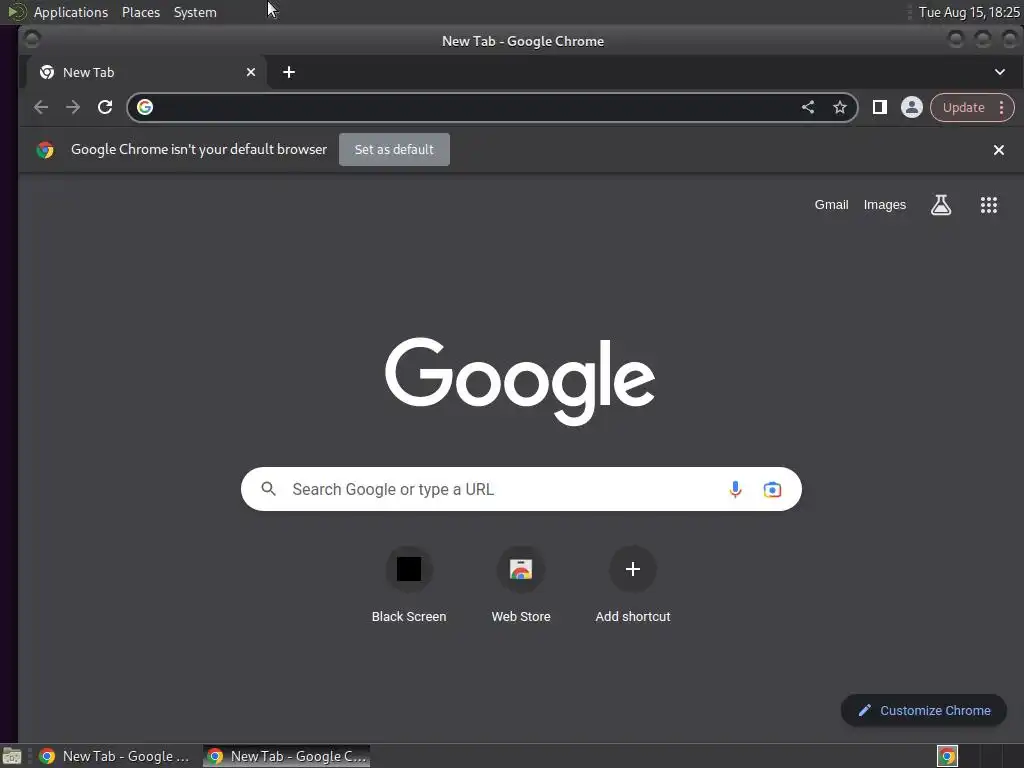The image size is (1024, 768).
Task: Focus the Search Google or type a URL box
Action: [x=521, y=489]
